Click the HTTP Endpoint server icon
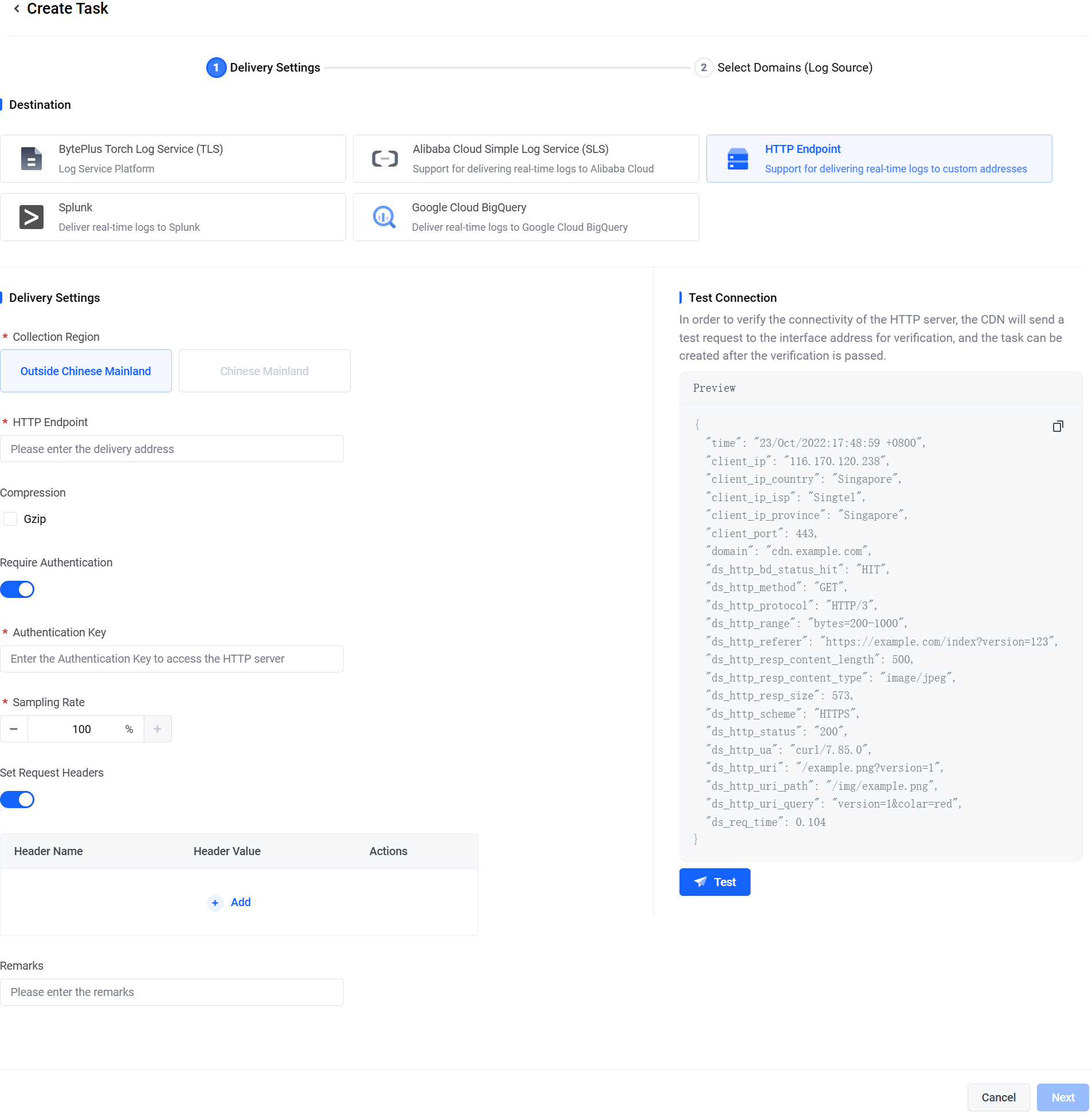The image size is (1092, 1114). click(737, 159)
